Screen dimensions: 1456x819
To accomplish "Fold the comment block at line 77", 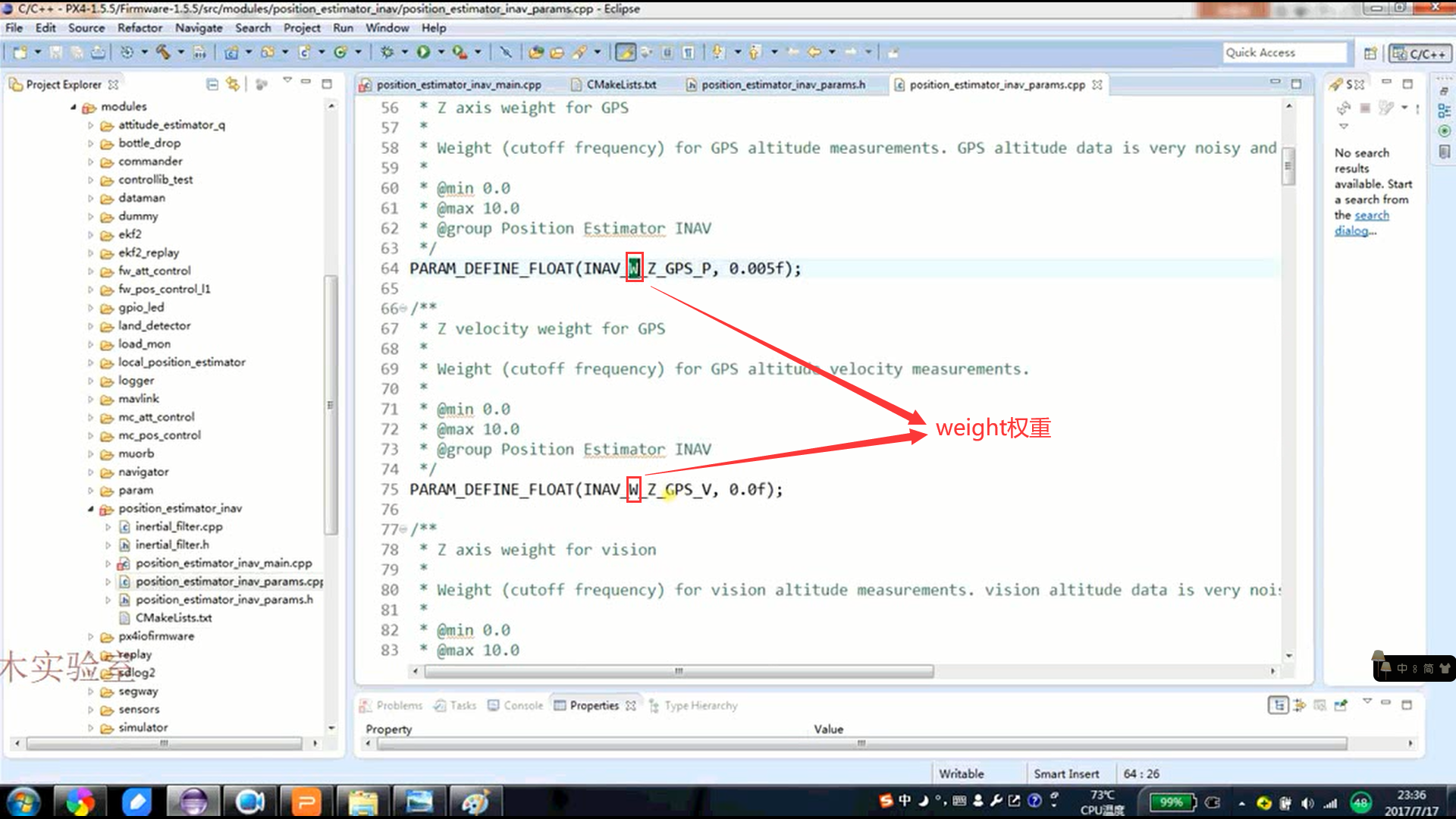I will point(403,529).
